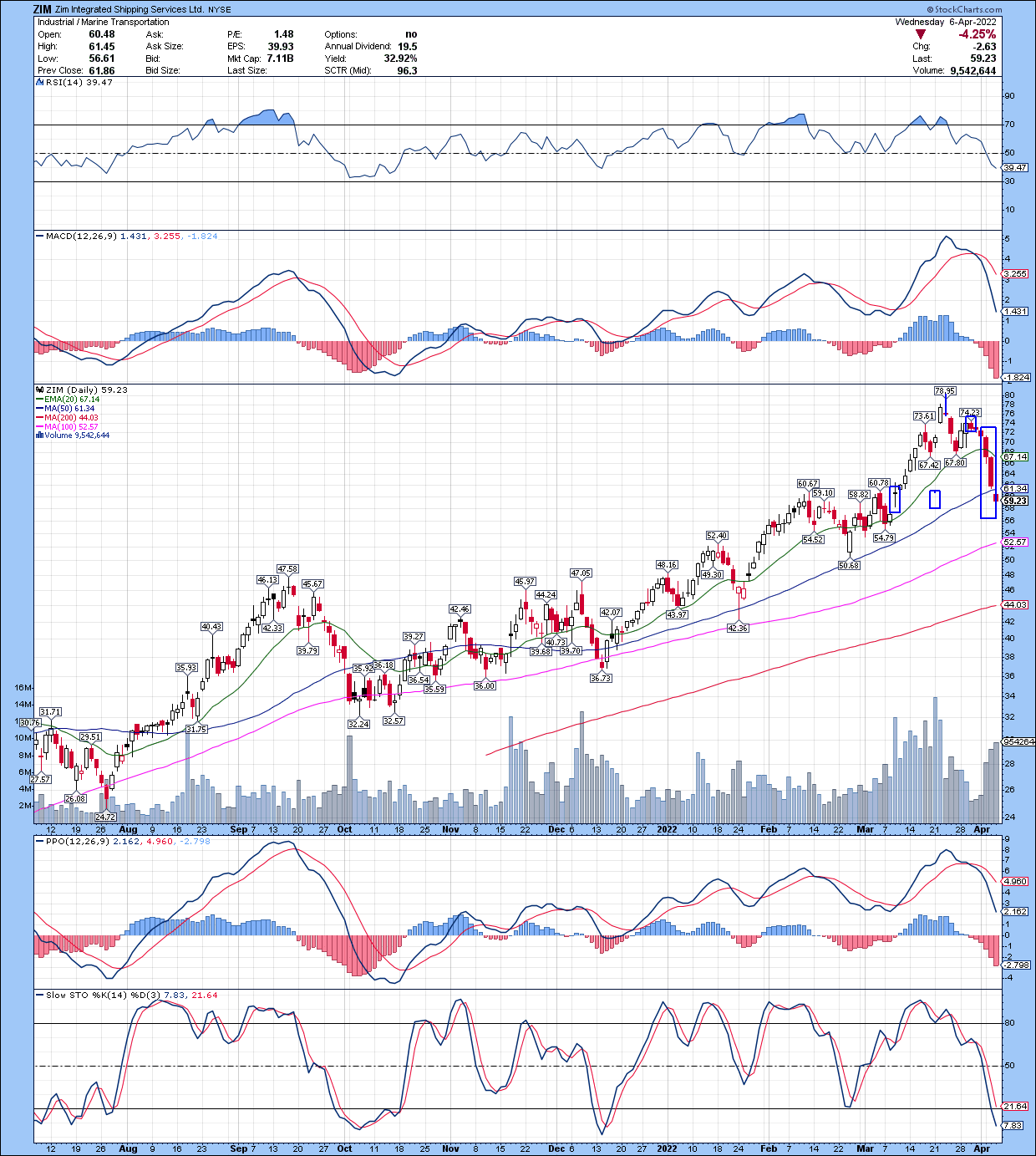
Task: Click the 50.68 low price label
Action: pos(849,566)
